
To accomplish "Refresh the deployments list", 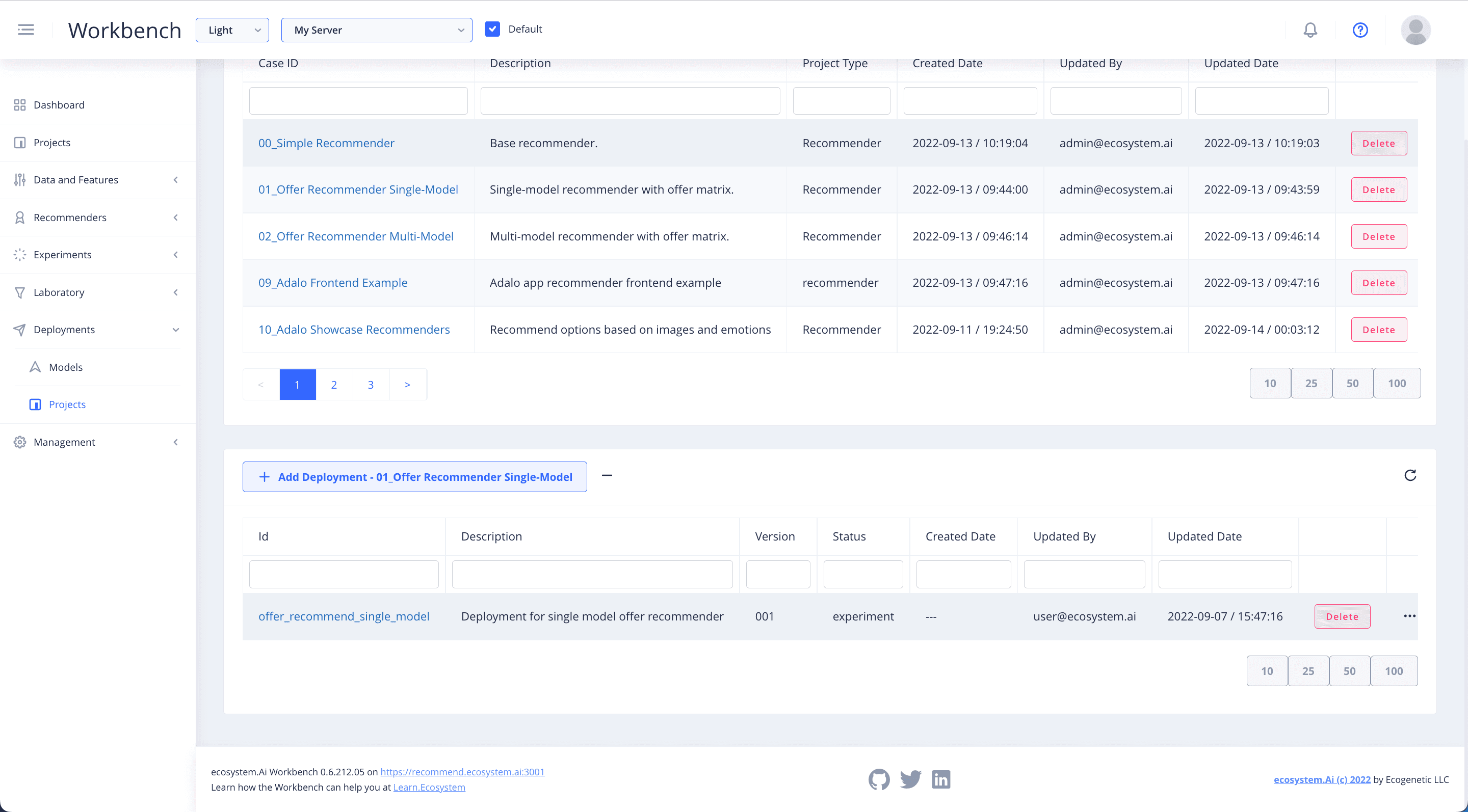I will click(1410, 475).
